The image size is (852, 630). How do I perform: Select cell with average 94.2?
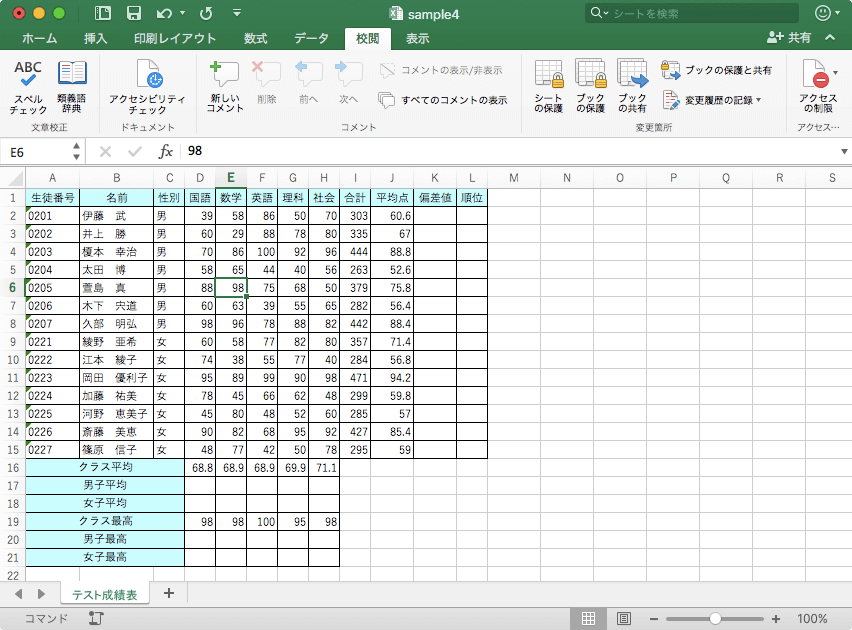click(392, 378)
